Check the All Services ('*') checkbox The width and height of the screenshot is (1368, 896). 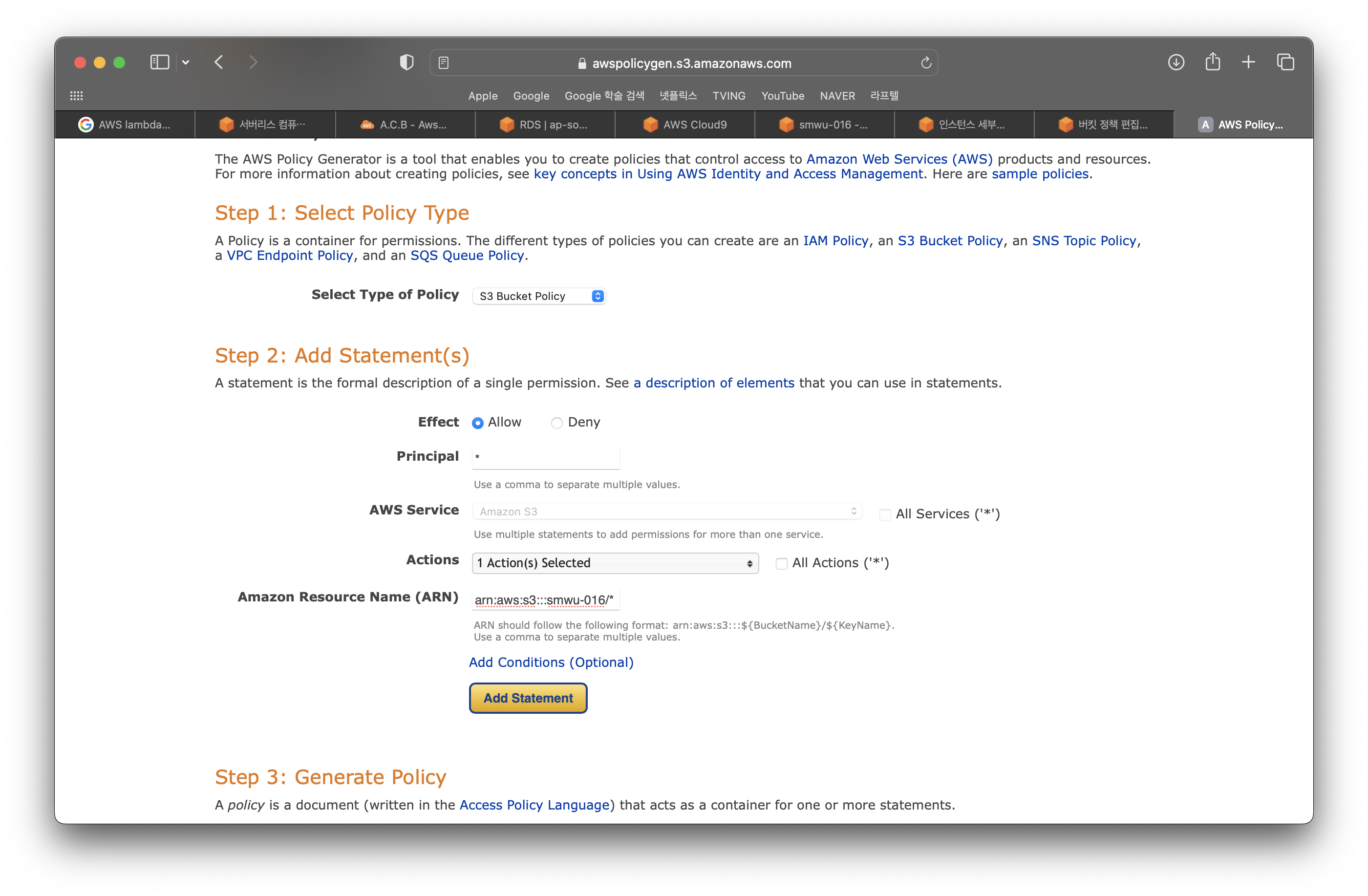885,514
